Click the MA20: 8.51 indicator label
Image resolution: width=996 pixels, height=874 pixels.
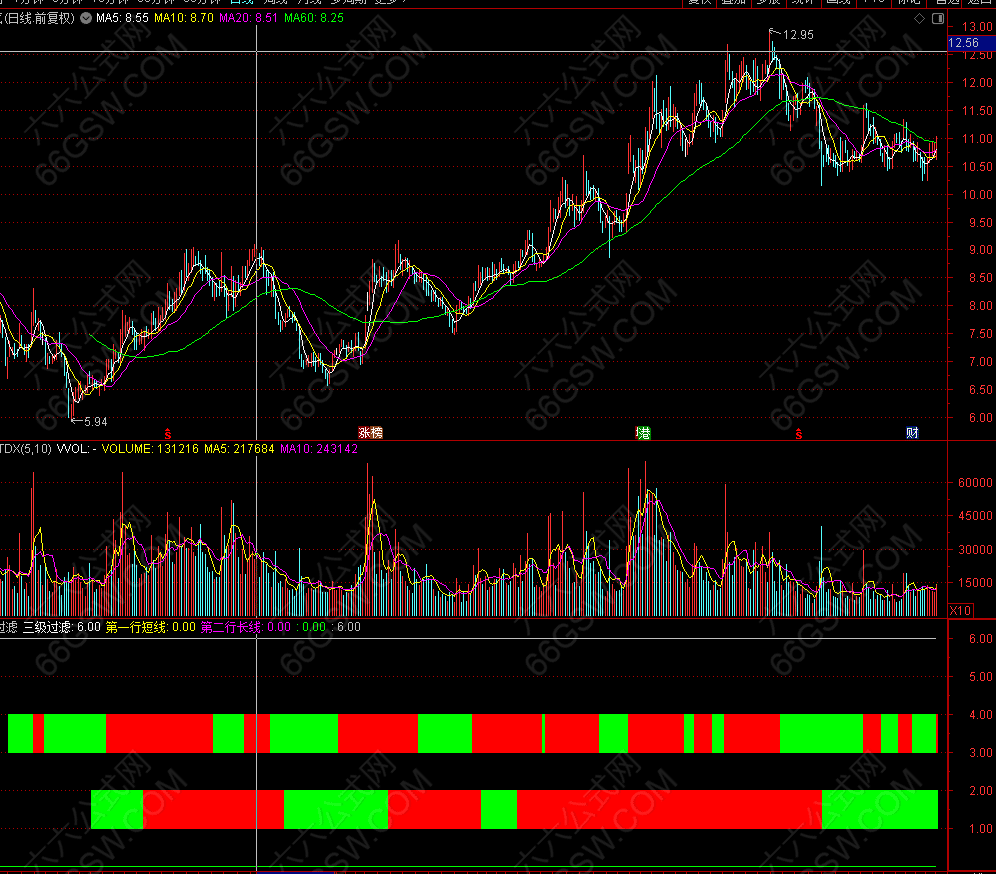[x=248, y=18]
